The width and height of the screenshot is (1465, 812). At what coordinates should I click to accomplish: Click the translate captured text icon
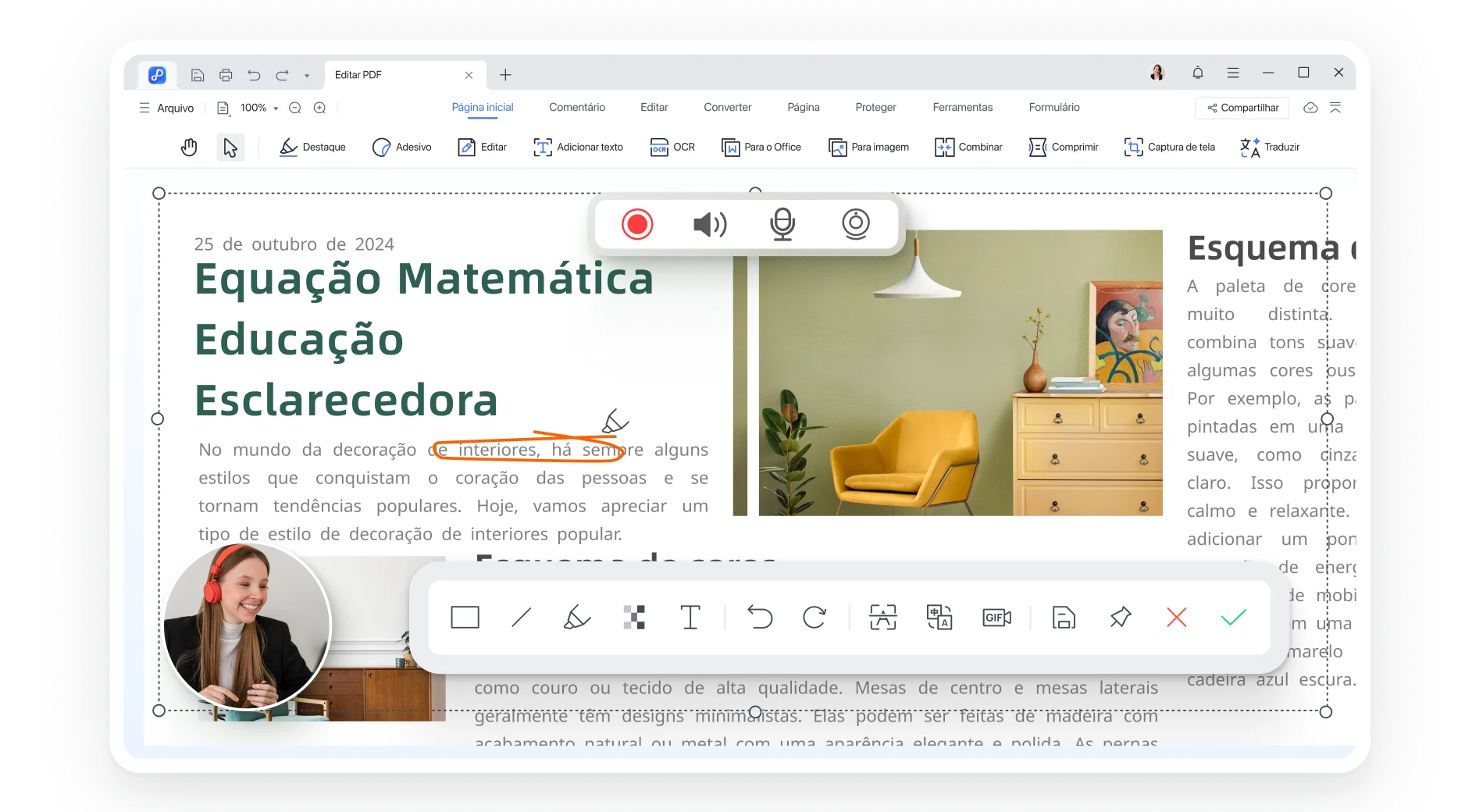point(939,618)
